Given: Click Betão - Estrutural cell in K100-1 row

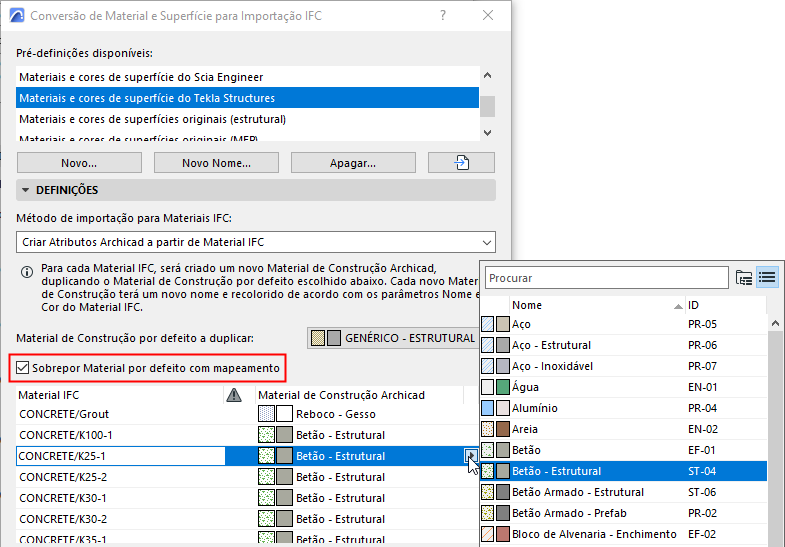Looking at the screenshot, I should [359, 435].
